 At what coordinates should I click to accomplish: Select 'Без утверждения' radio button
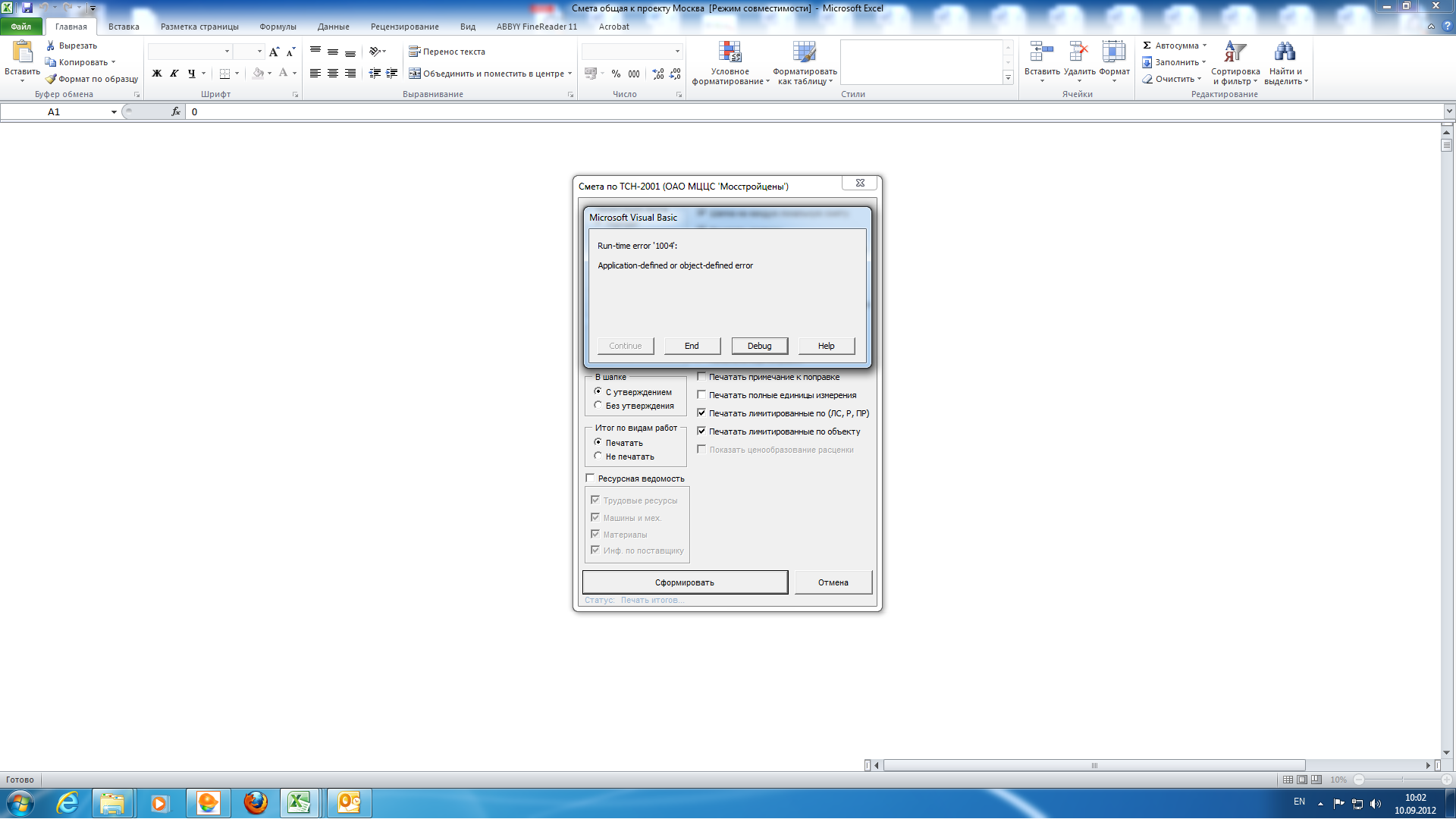pos(598,406)
